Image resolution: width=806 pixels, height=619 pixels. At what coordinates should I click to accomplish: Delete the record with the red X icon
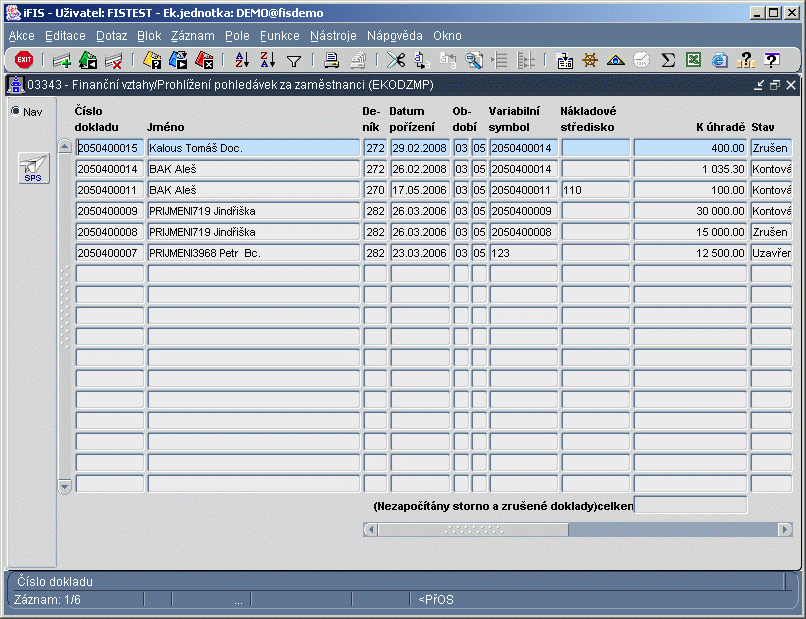[114, 61]
